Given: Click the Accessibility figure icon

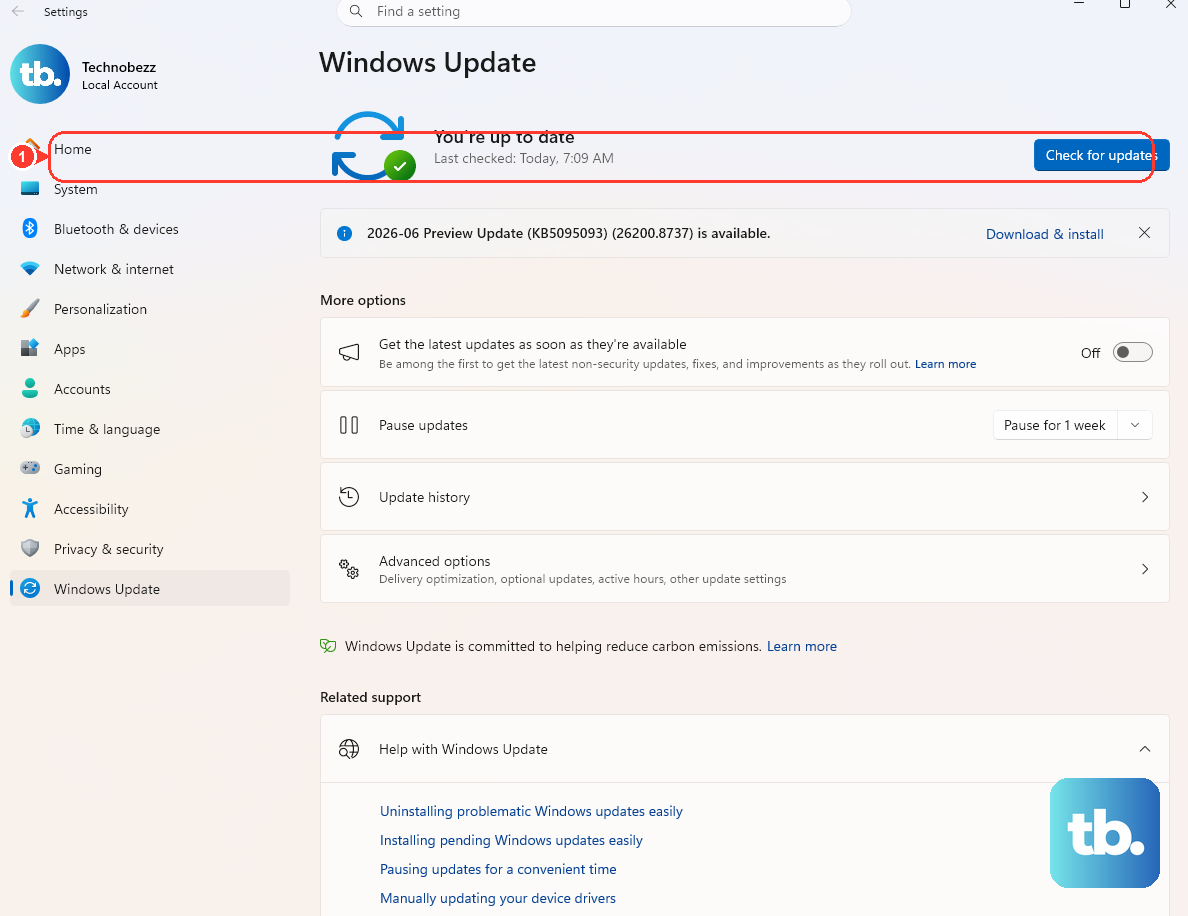Looking at the screenshot, I should (x=30, y=508).
